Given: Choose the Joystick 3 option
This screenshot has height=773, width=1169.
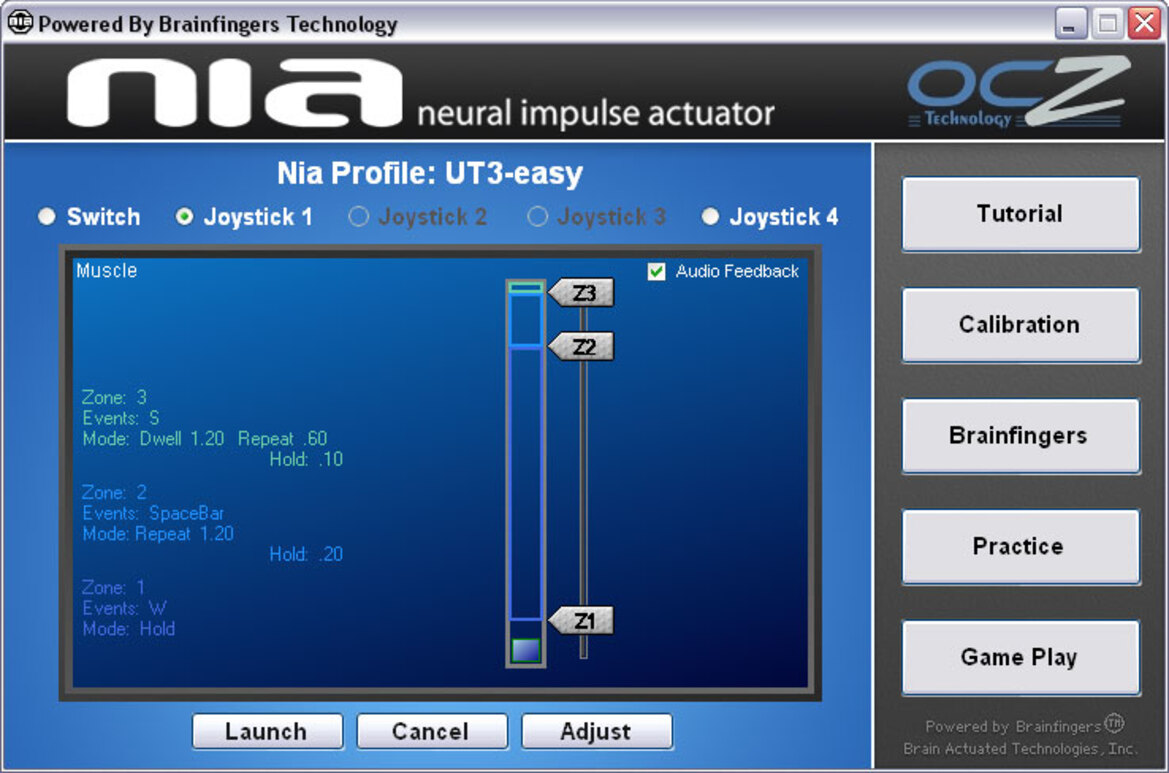Looking at the screenshot, I should (x=538, y=217).
